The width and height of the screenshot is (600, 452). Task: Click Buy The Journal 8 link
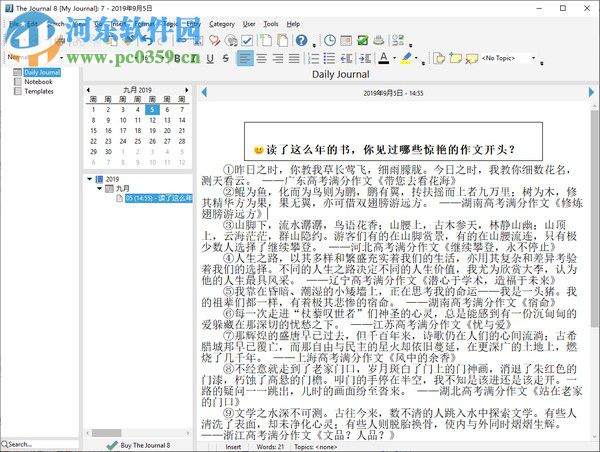coord(145,445)
